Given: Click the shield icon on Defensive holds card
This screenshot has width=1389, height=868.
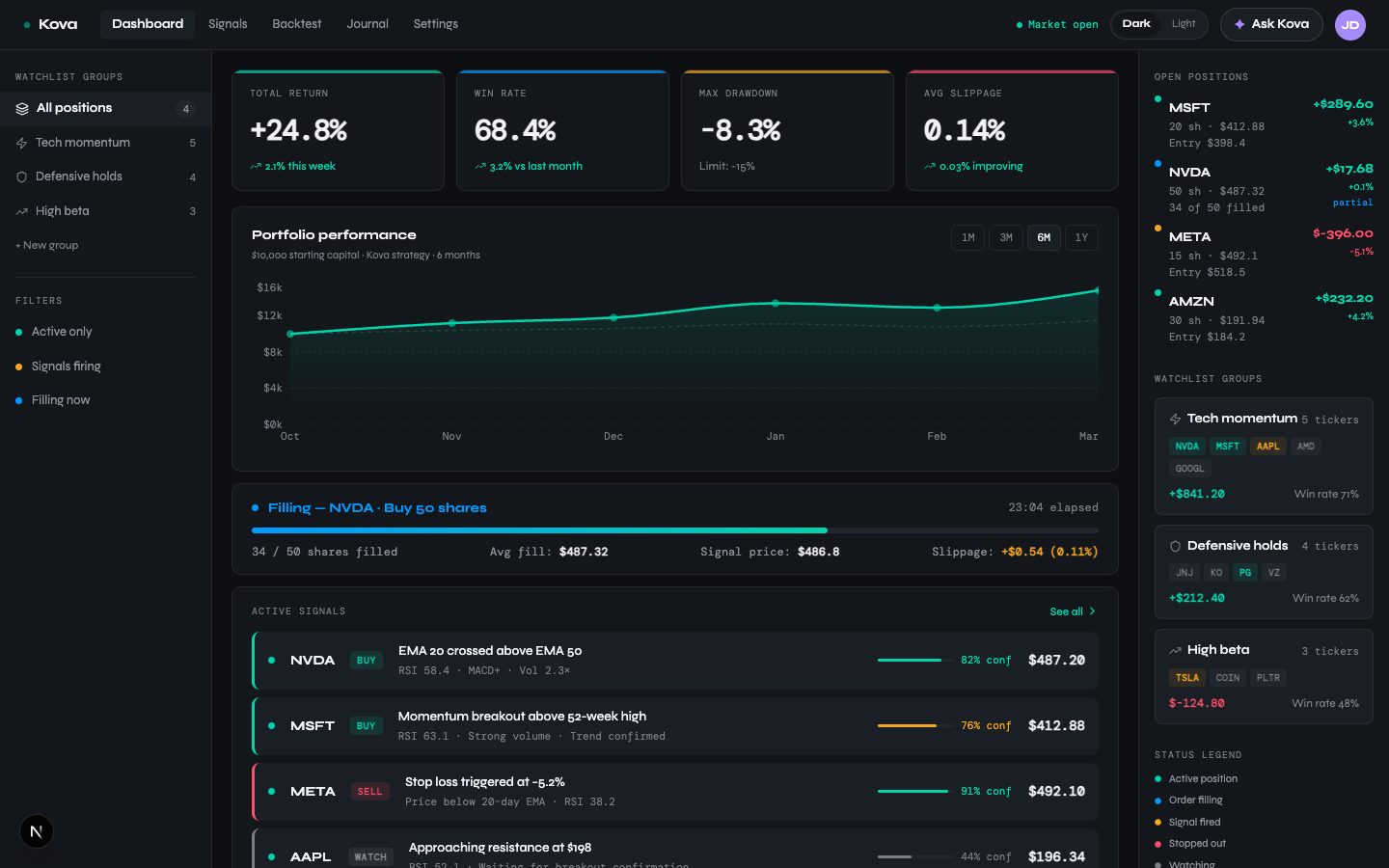Looking at the screenshot, I should coord(1175,546).
